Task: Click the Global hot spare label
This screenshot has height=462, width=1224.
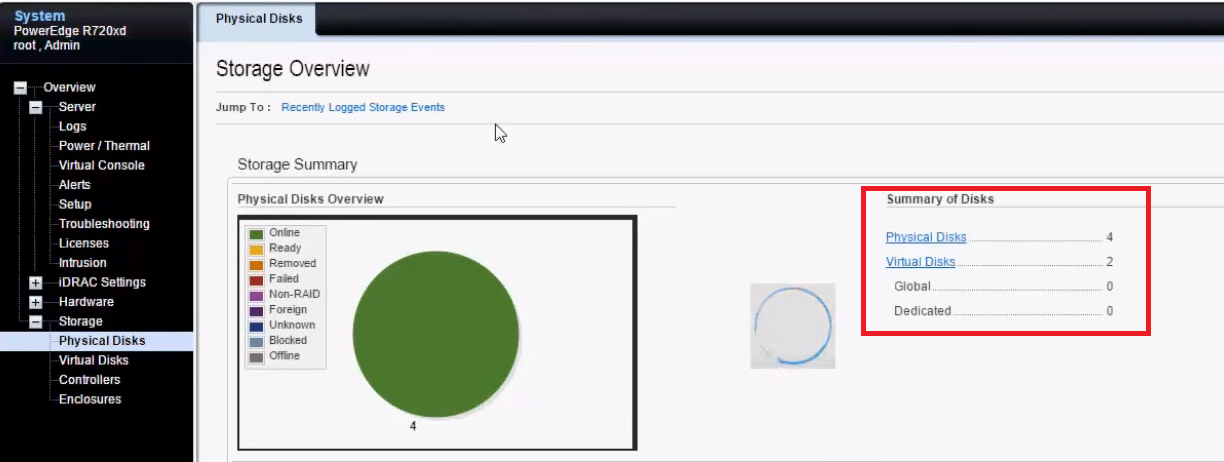Action: tap(912, 287)
